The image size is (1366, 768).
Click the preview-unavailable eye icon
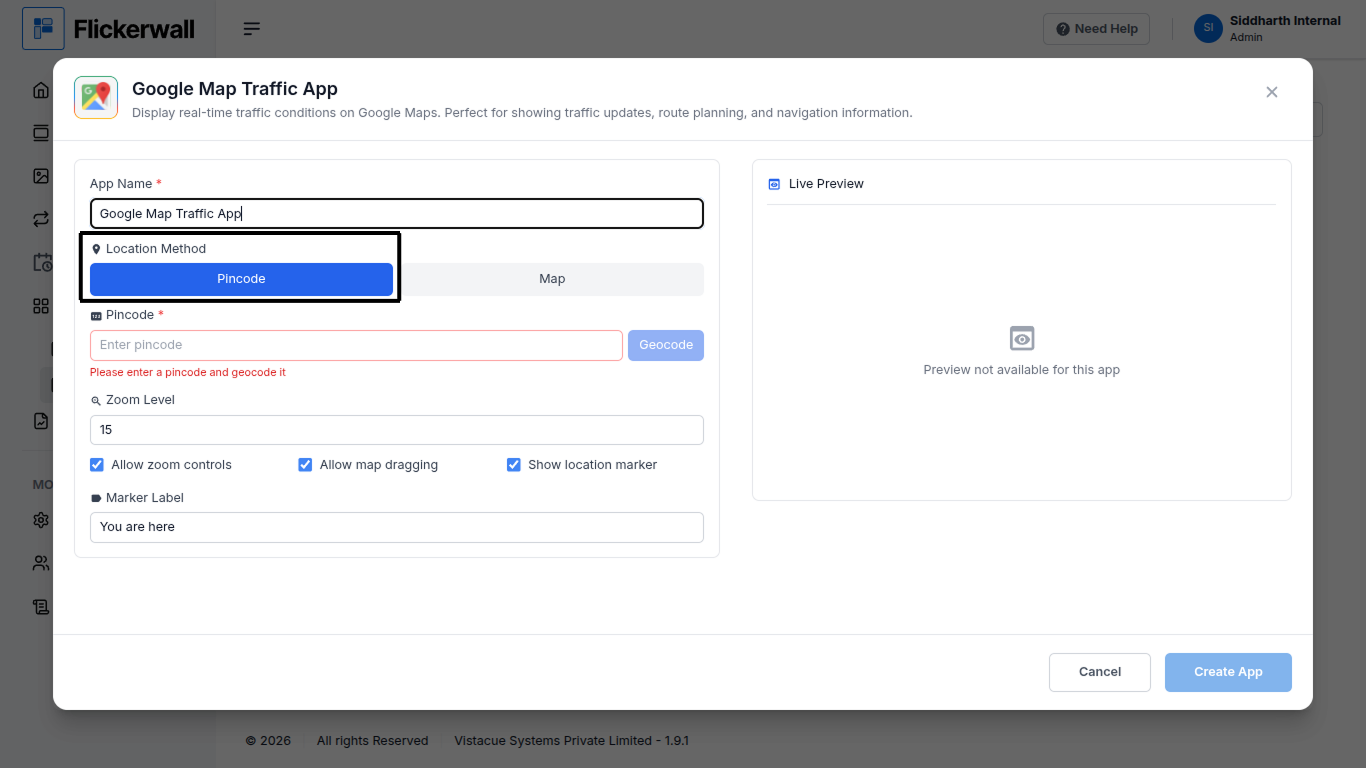pyautogui.click(x=1022, y=338)
